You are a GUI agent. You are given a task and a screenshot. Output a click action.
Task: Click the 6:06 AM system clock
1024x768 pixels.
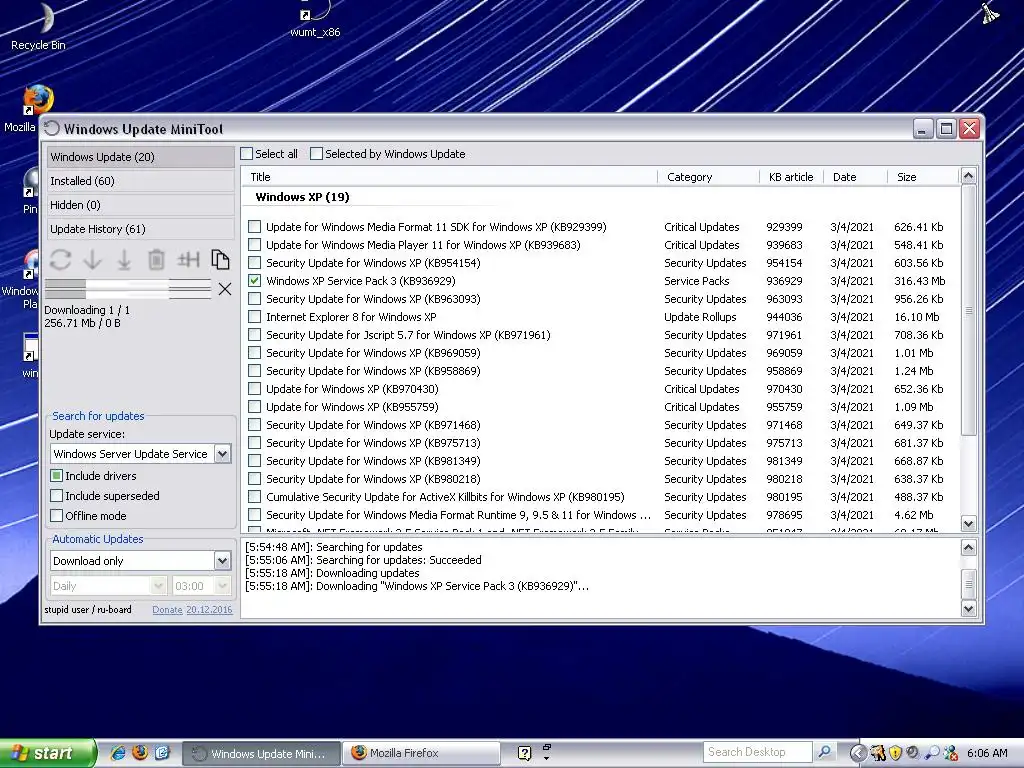987,753
